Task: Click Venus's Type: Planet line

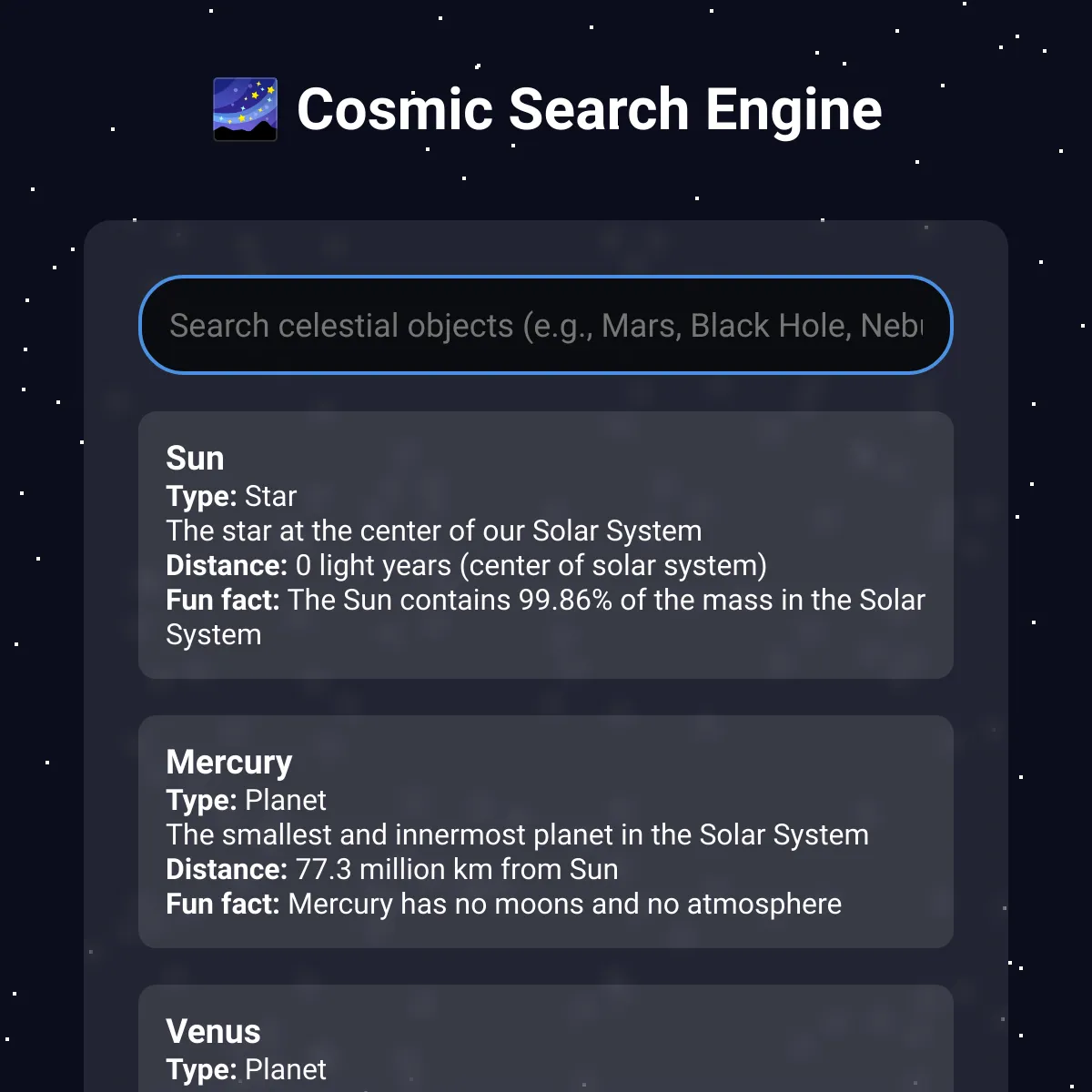Action: (x=246, y=1070)
